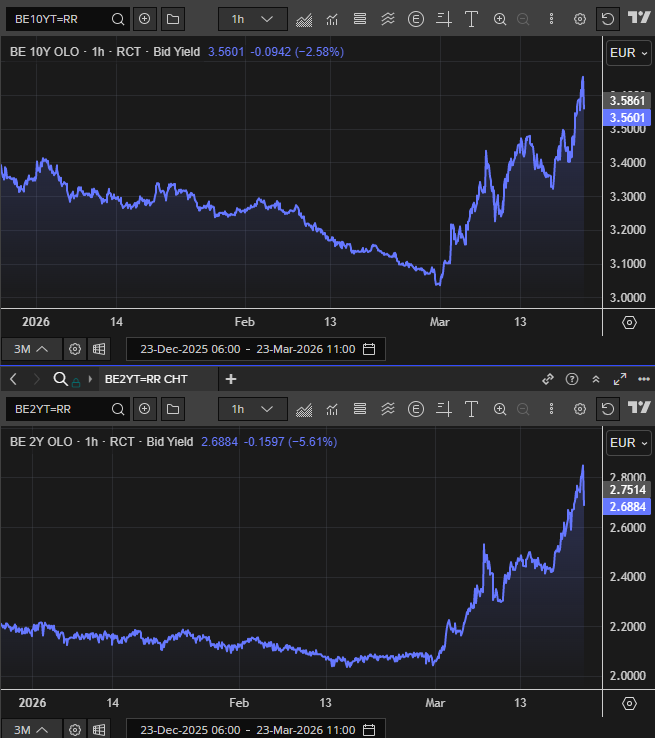Screen dimensions: 655x738
Task: Add compare symbol in bottom chart toolbar
Action: pyautogui.click(x=144, y=409)
